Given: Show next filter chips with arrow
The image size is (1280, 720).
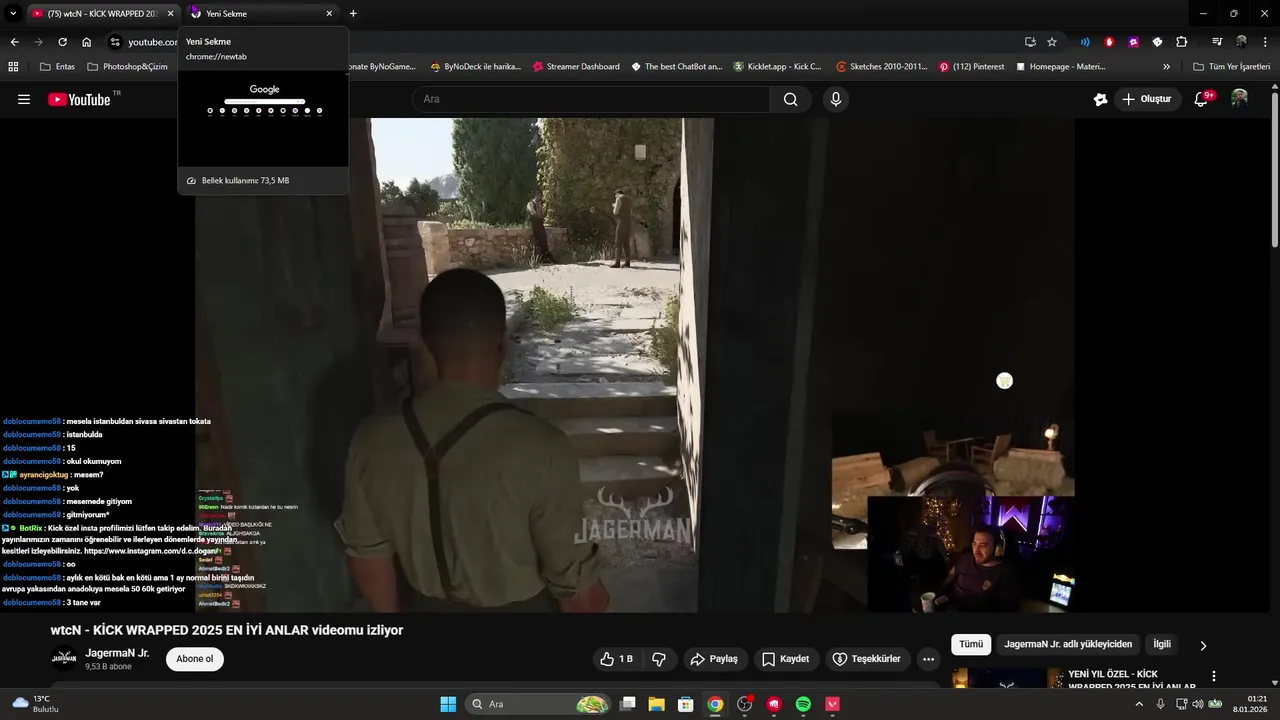Looking at the screenshot, I should pos(1203,645).
